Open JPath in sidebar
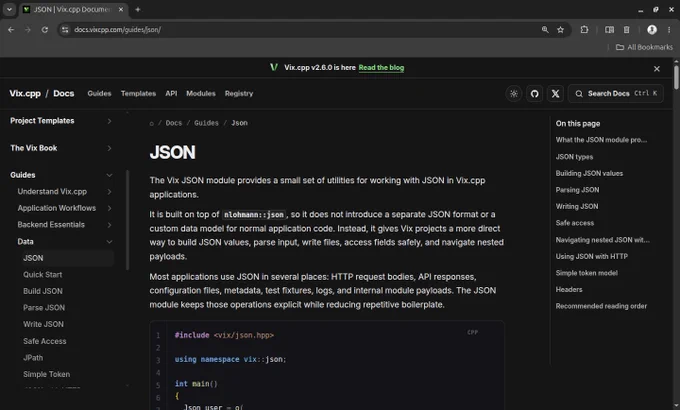 [x=33, y=358]
